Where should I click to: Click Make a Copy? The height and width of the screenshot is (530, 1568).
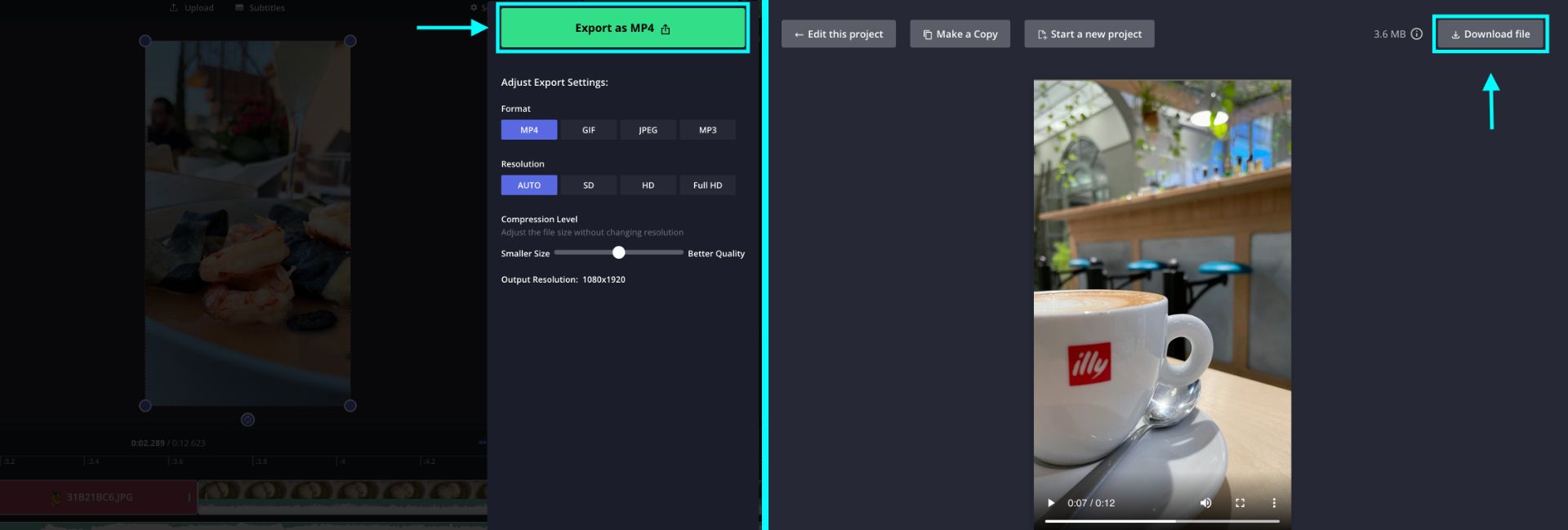point(960,34)
